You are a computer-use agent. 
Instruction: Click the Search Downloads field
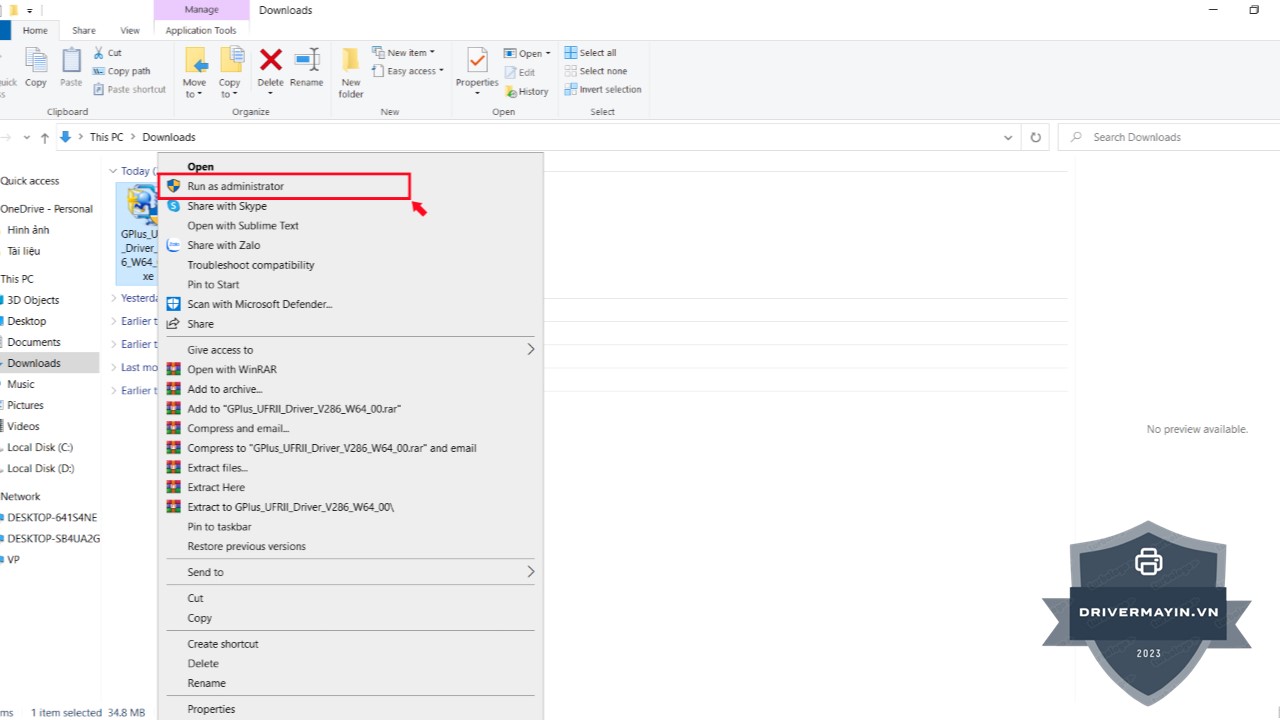tap(1165, 137)
